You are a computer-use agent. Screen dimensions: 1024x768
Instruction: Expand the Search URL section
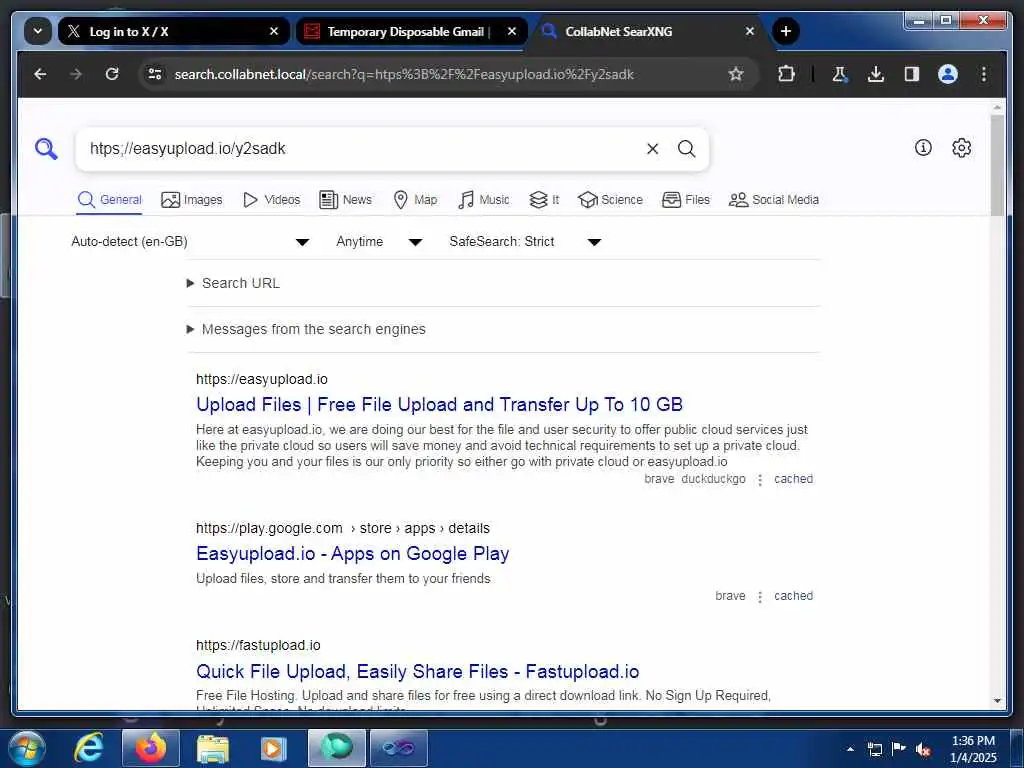pyautogui.click(x=234, y=283)
